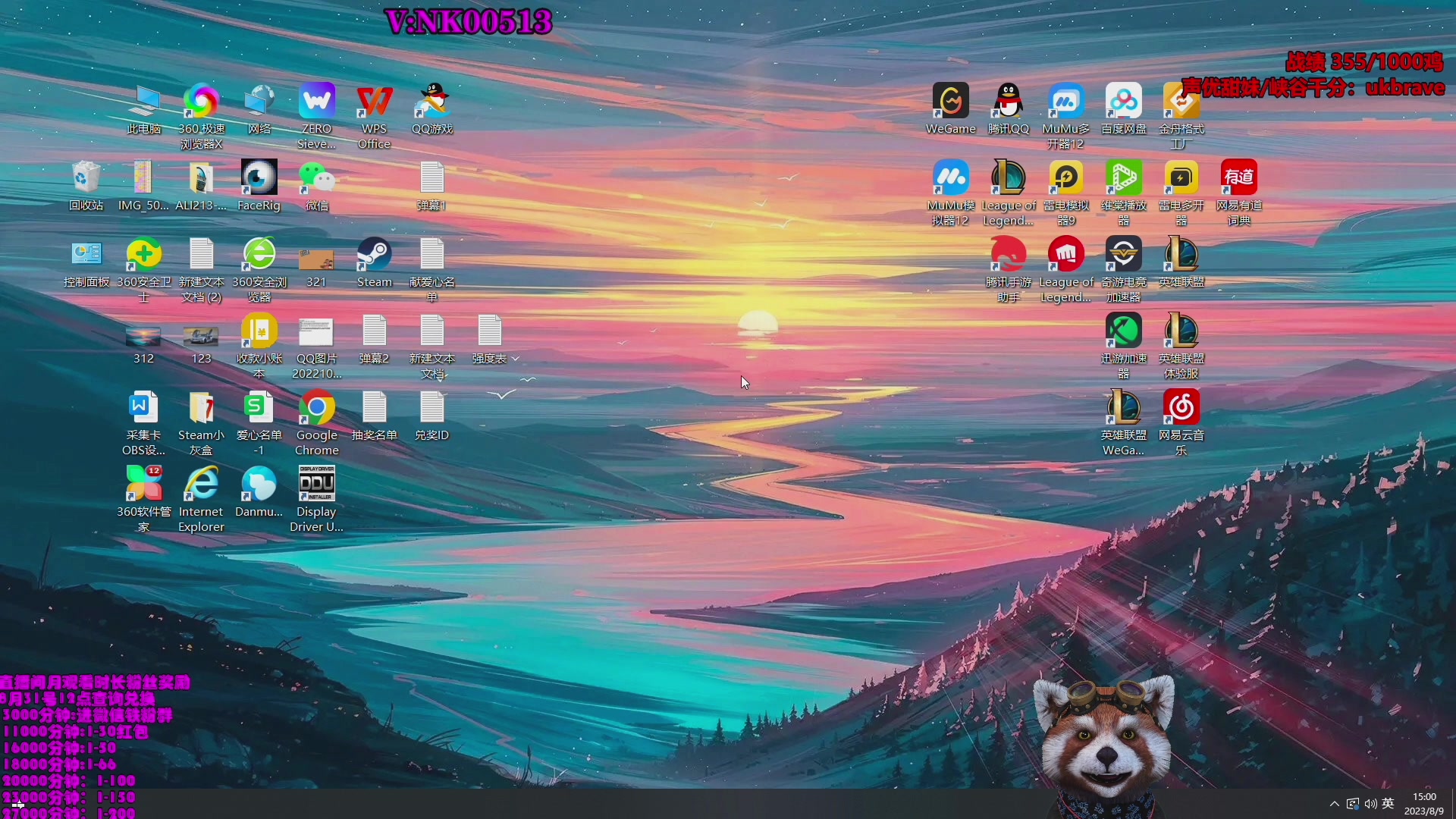The image size is (1456, 819).
Task: Click the volume speaker tray icon
Action: coord(1370,804)
